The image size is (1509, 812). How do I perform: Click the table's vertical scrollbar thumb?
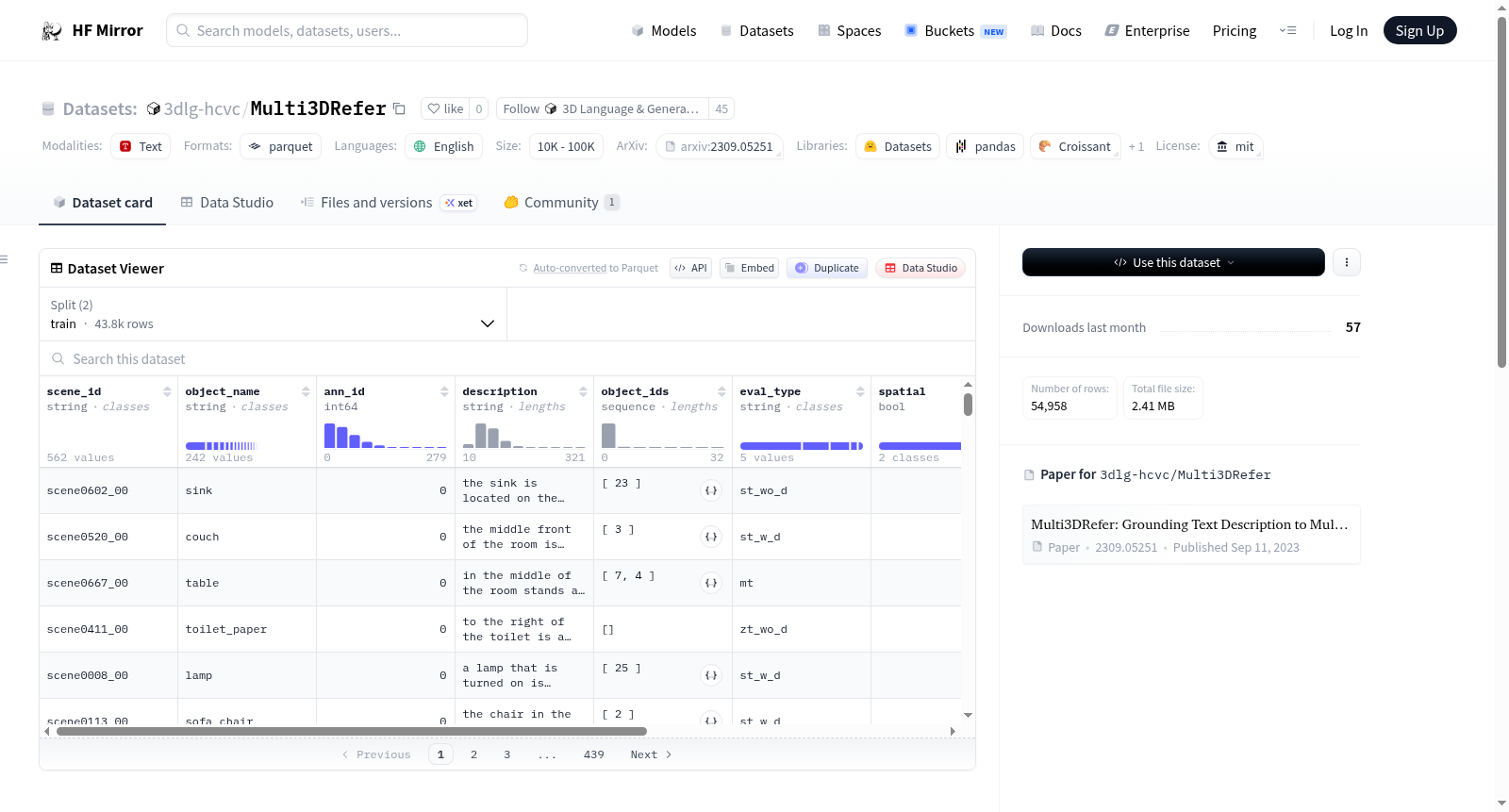point(968,405)
